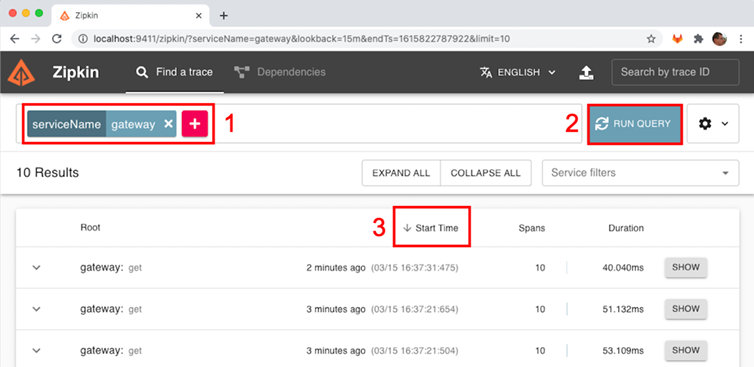Click the site info icon in address bar

point(82,39)
